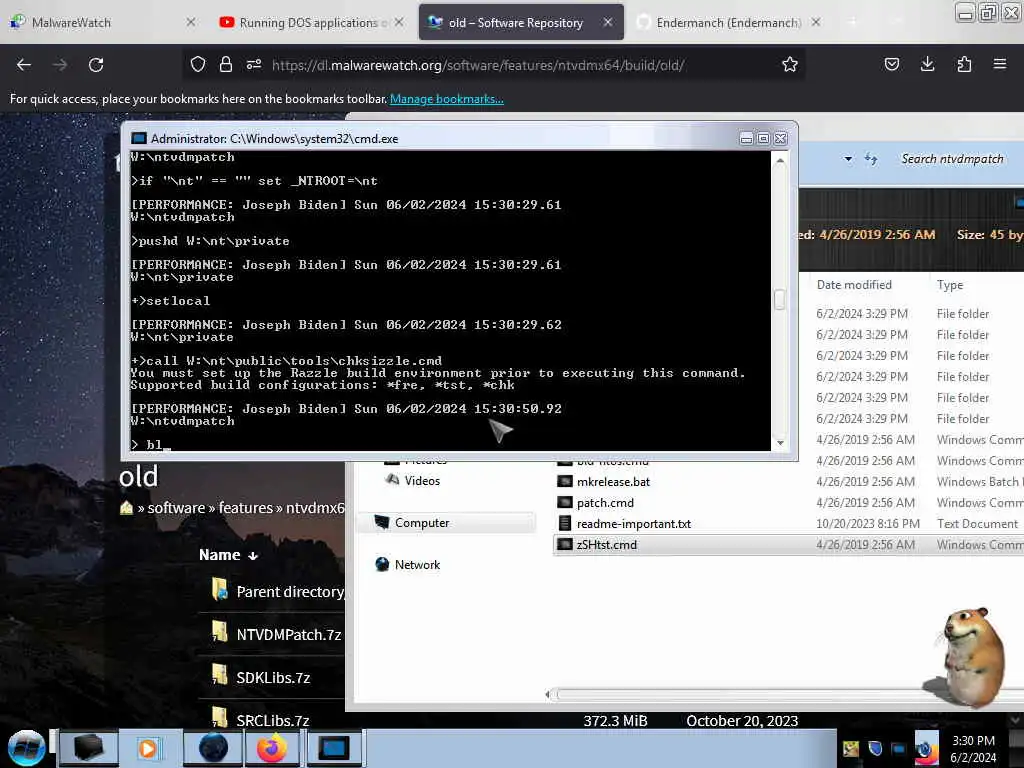
Task: Click the padlock site security icon
Action: (226, 64)
